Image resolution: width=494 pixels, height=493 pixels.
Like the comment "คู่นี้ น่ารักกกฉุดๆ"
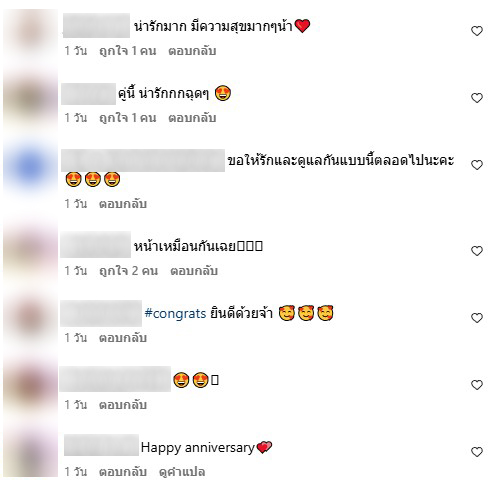pyautogui.click(x=477, y=98)
